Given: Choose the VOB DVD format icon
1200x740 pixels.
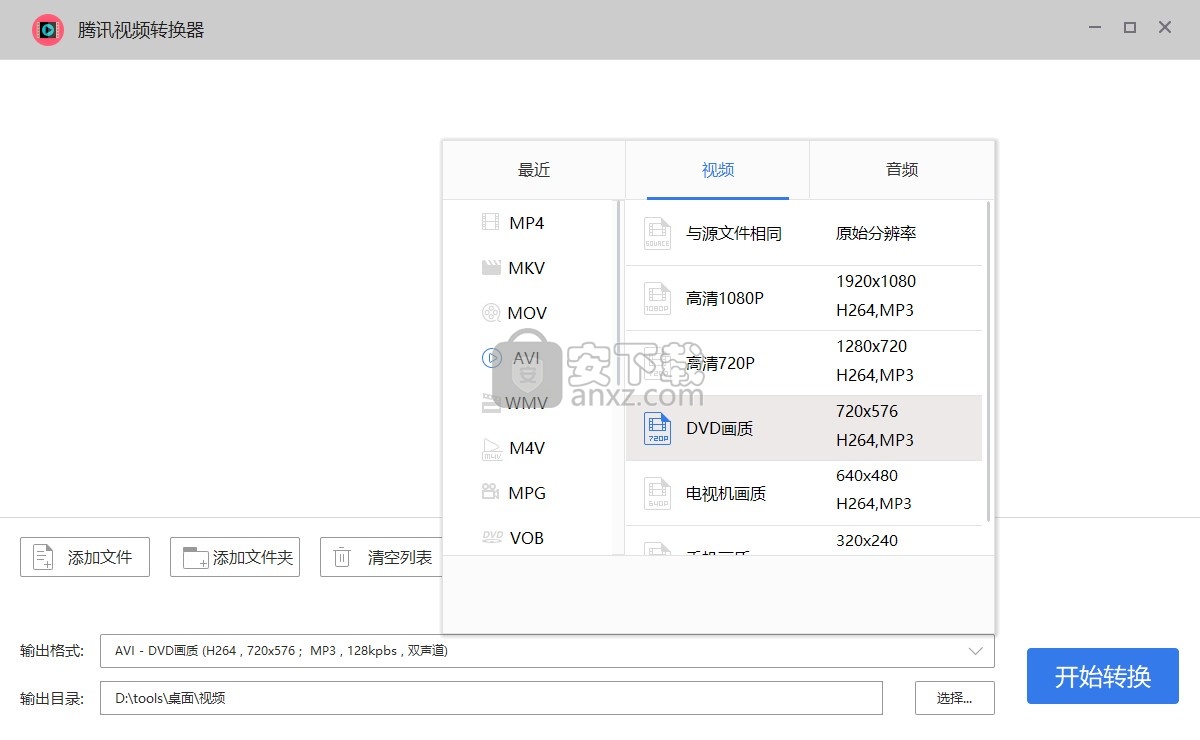Looking at the screenshot, I should pos(492,537).
